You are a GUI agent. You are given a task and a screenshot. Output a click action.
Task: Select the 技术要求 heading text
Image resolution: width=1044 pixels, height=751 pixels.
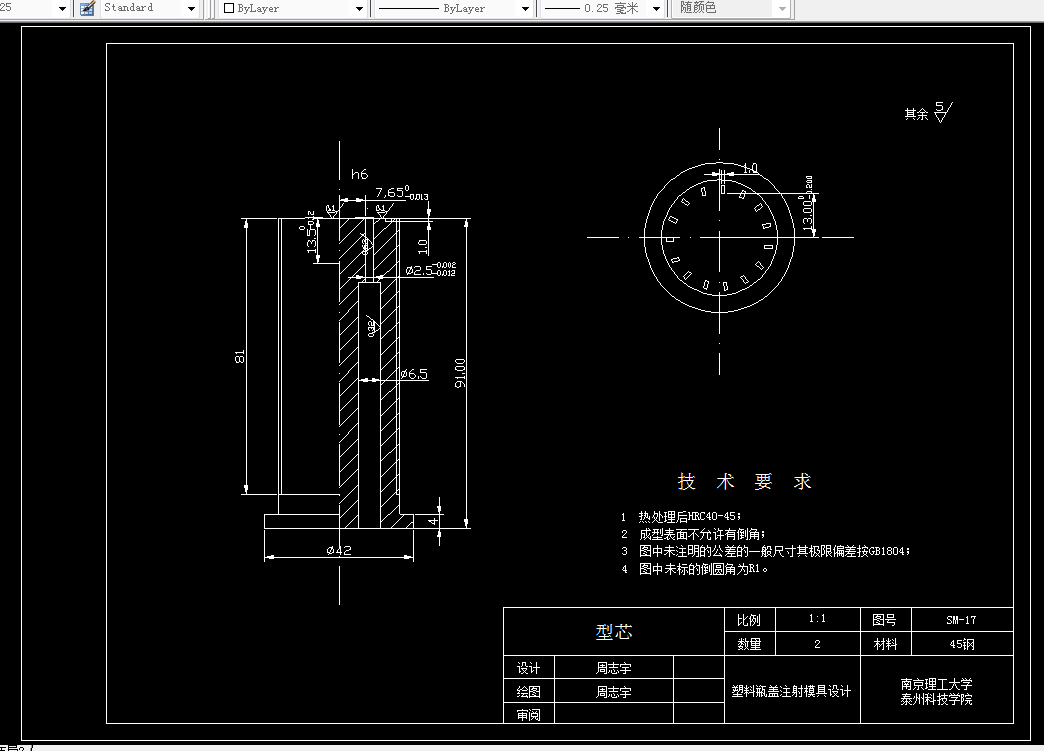coord(744,481)
